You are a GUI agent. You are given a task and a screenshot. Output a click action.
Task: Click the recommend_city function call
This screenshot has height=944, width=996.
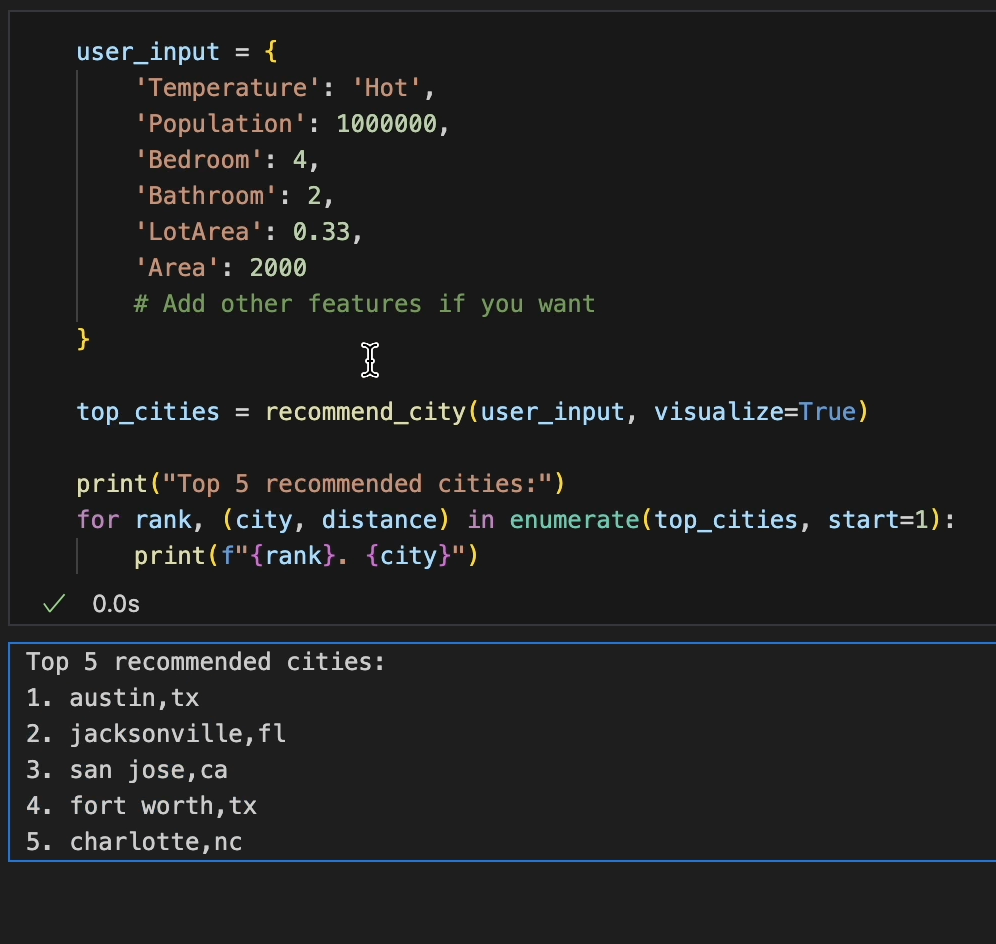[364, 412]
